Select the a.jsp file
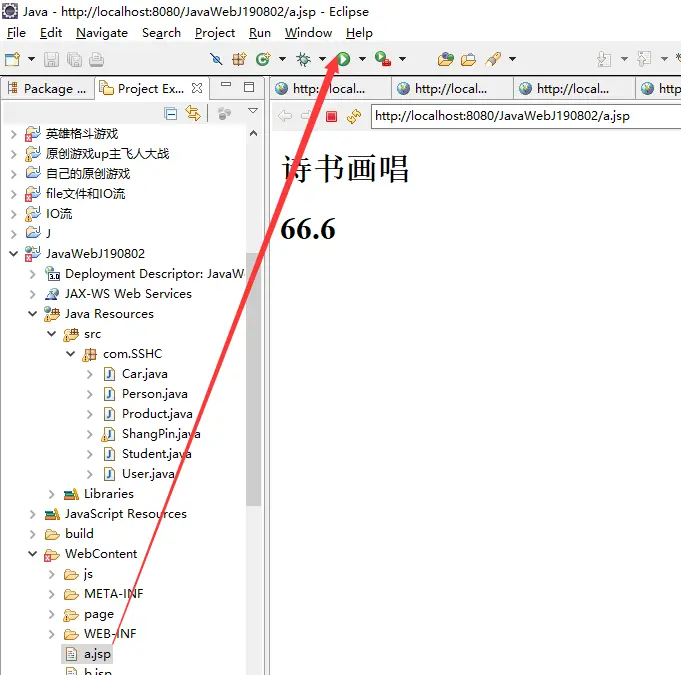This screenshot has width=681, height=675. point(89,654)
